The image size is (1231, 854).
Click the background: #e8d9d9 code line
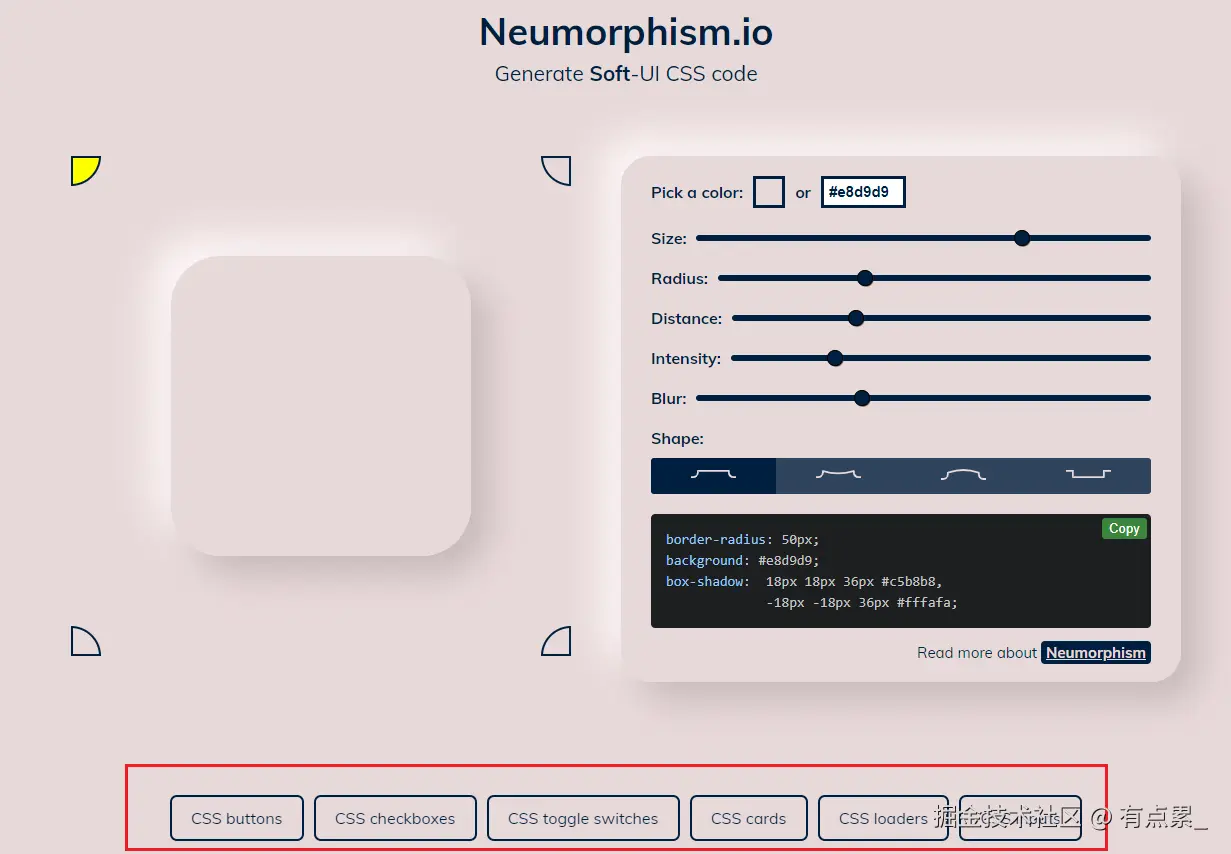(742, 561)
